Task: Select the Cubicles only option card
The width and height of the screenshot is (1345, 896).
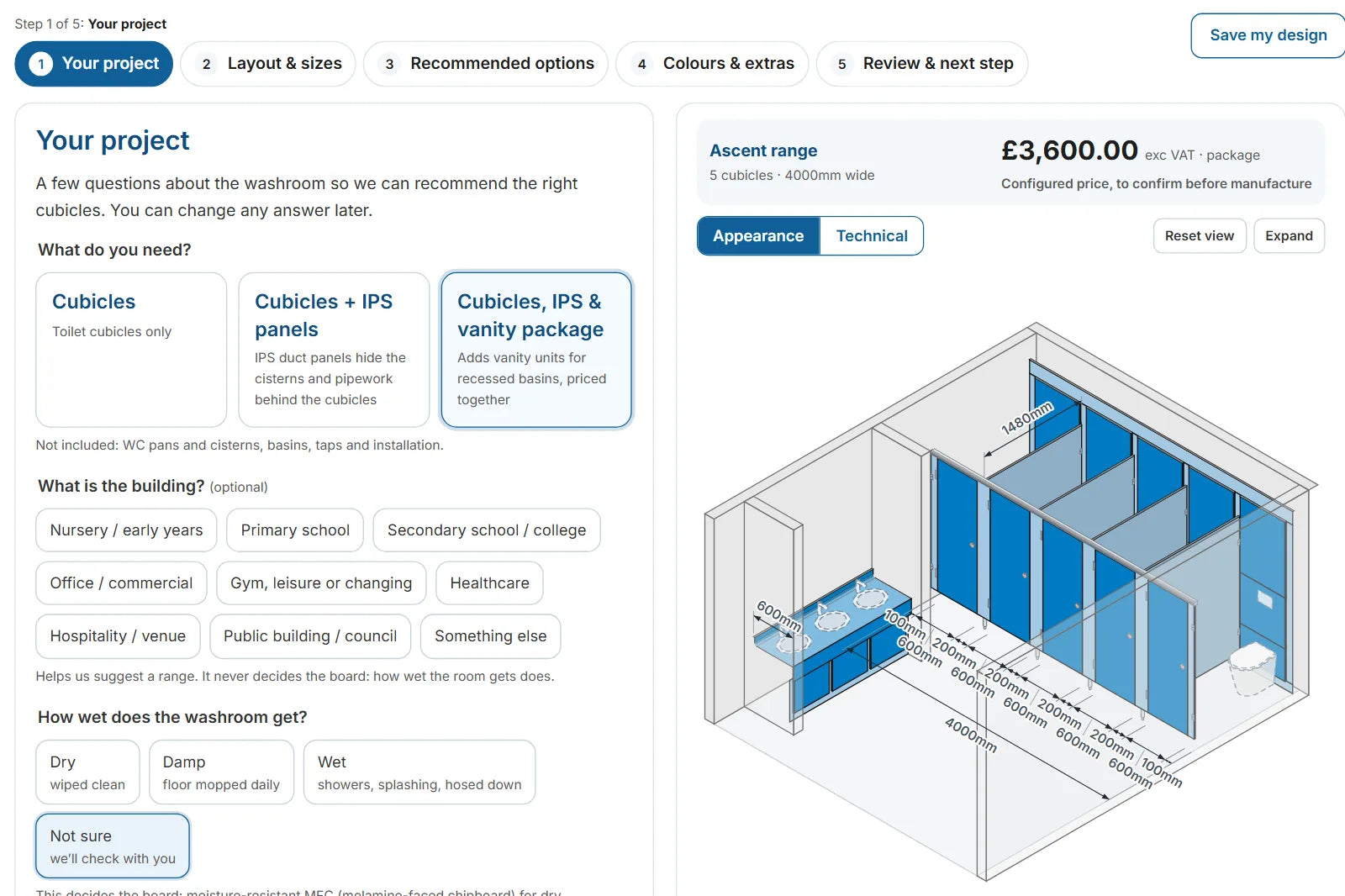Action: point(131,350)
